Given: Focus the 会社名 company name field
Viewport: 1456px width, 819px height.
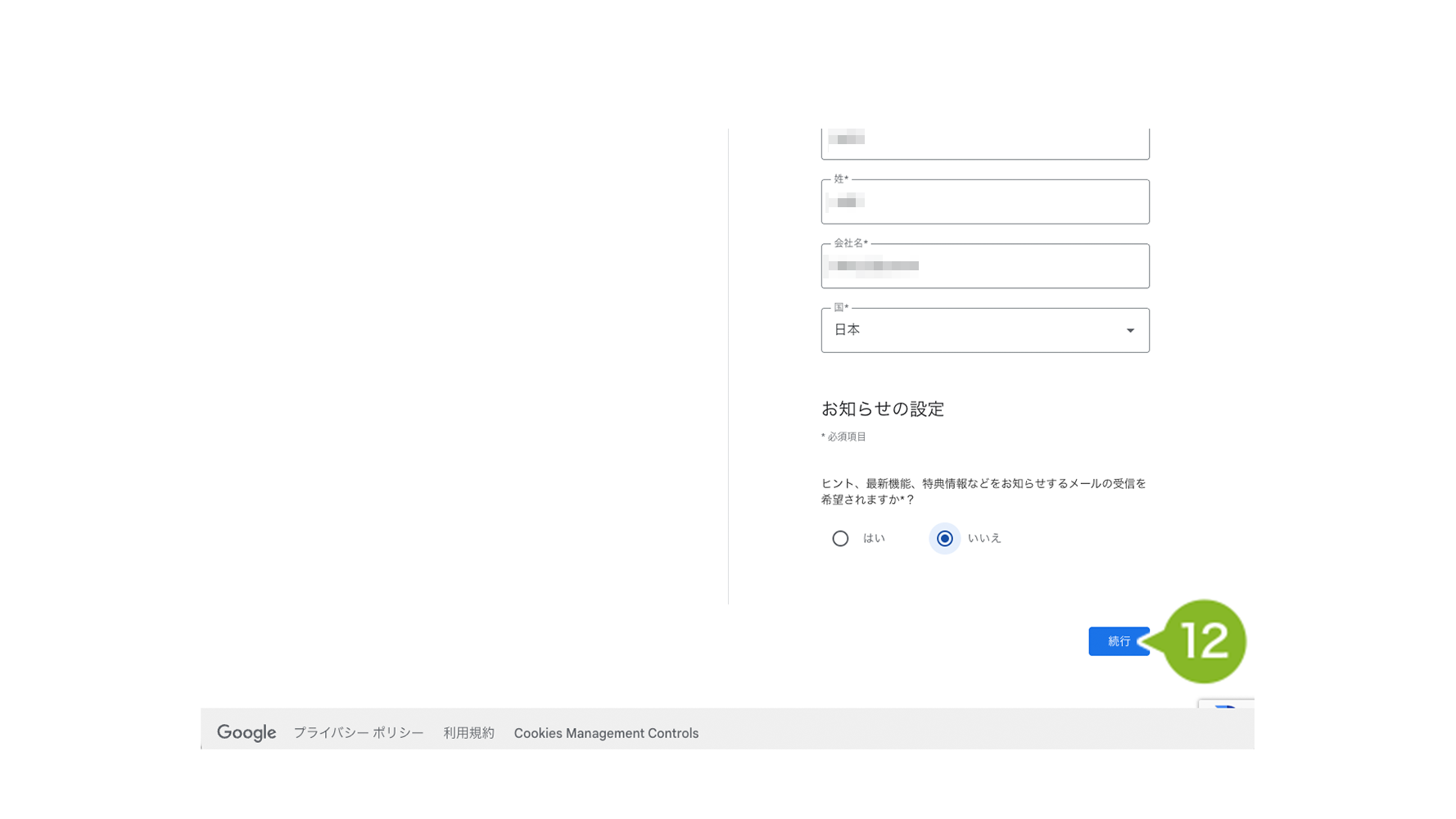Looking at the screenshot, I should [x=985, y=265].
